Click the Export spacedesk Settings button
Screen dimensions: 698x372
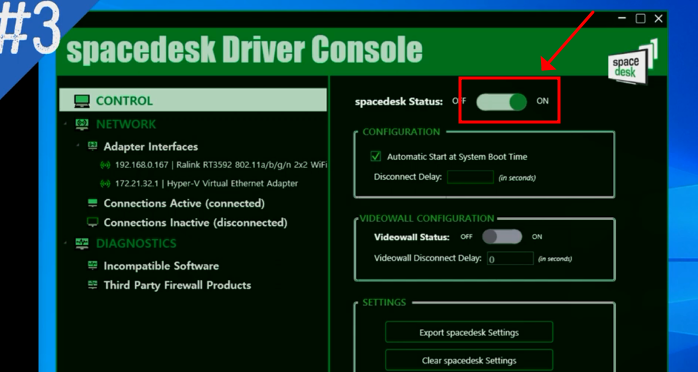(469, 332)
